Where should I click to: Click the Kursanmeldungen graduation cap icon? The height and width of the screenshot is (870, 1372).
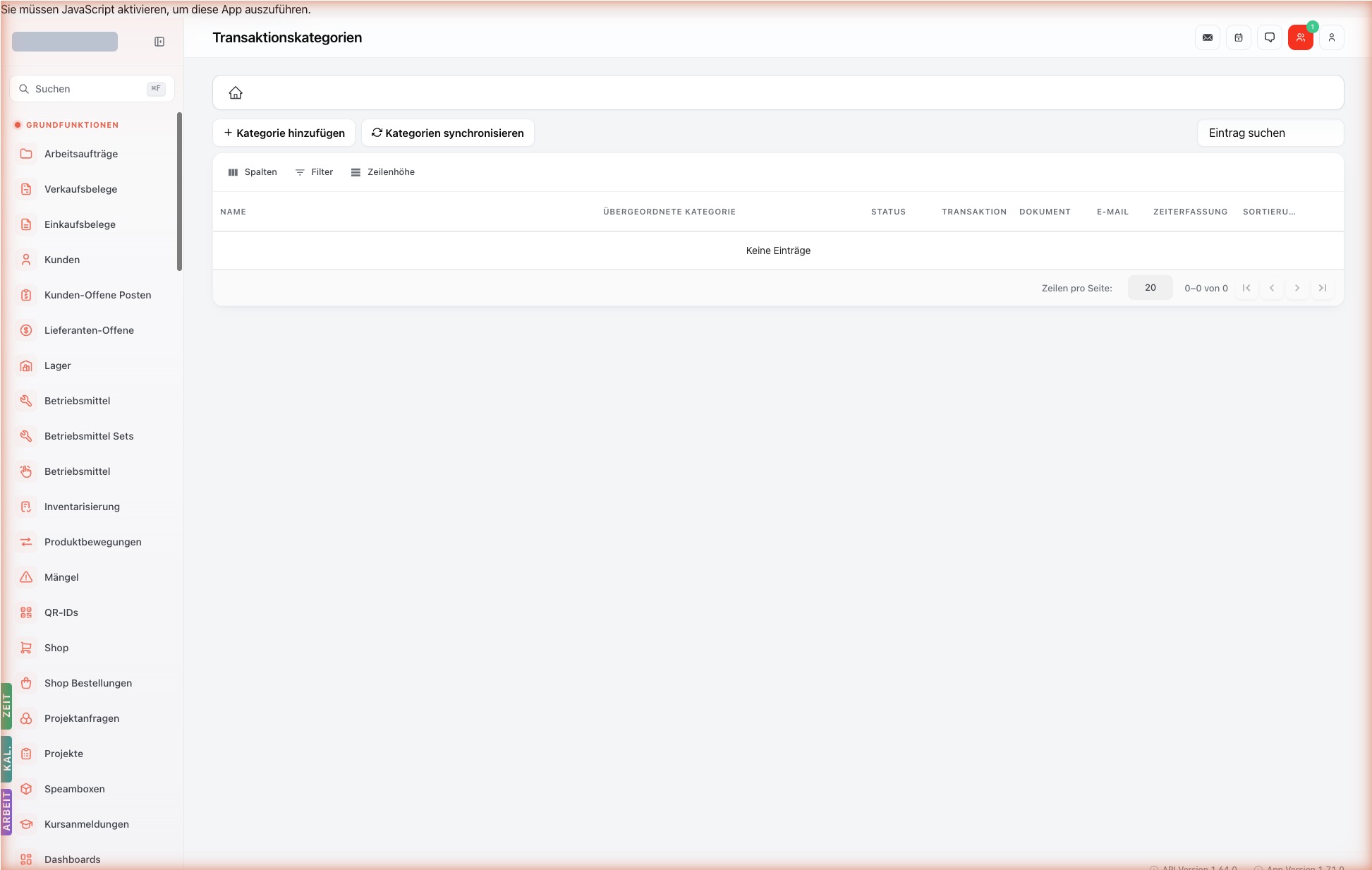tap(26, 824)
